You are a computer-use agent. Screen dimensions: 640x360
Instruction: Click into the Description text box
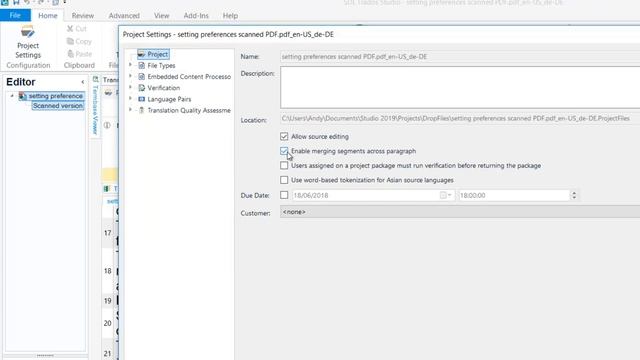pyautogui.click(x=460, y=87)
